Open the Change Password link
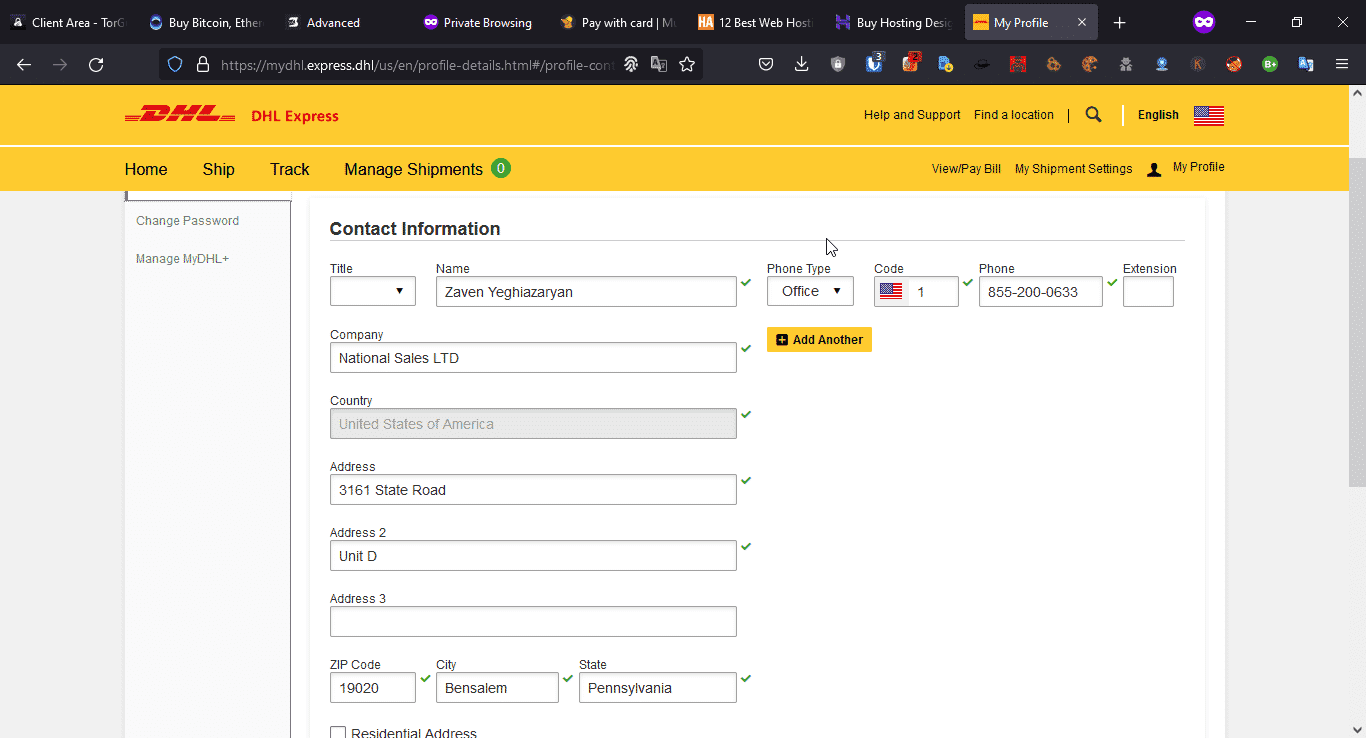 pos(187,221)
